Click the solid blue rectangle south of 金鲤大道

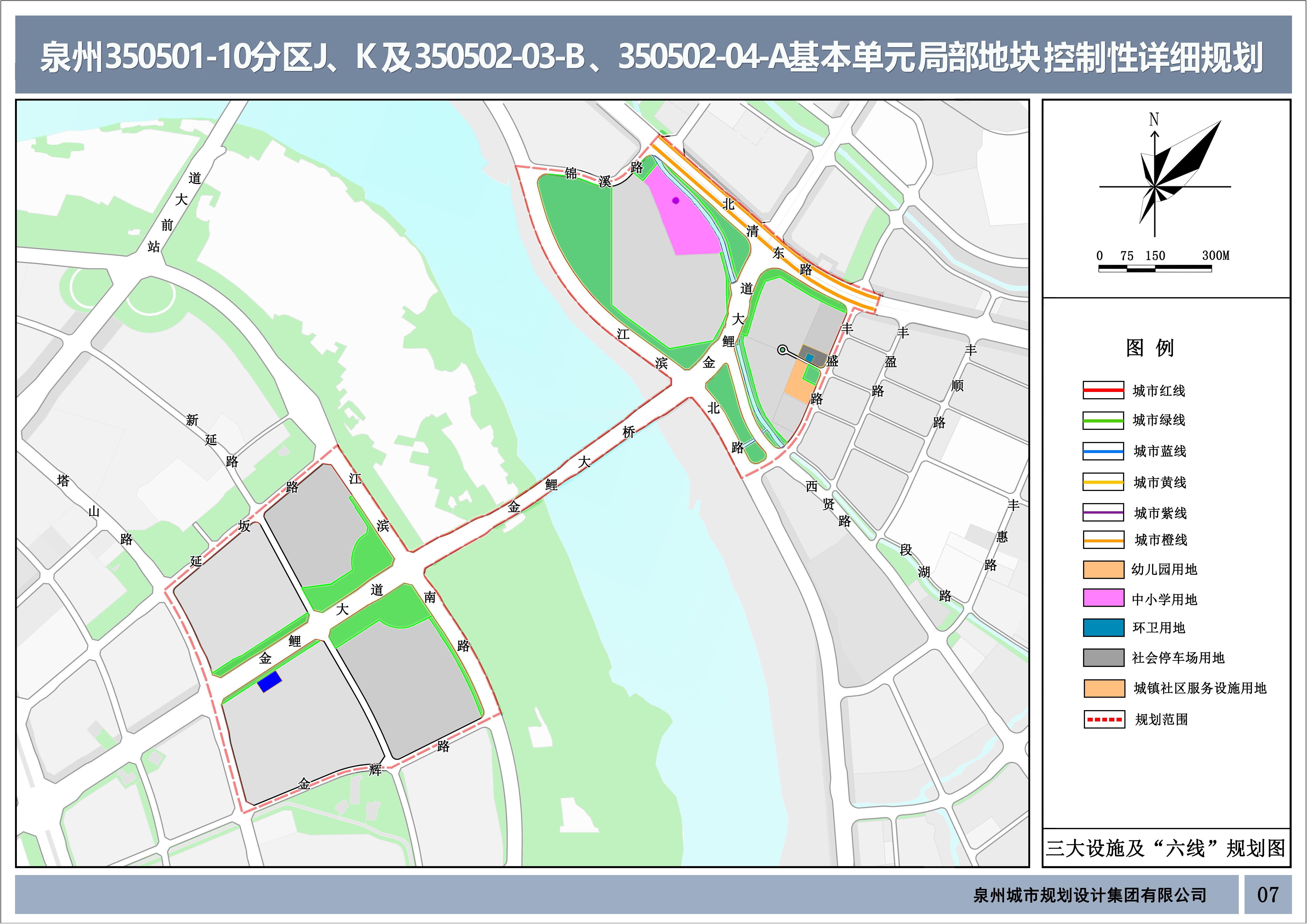pyautogui.click(x=269, y=681)
